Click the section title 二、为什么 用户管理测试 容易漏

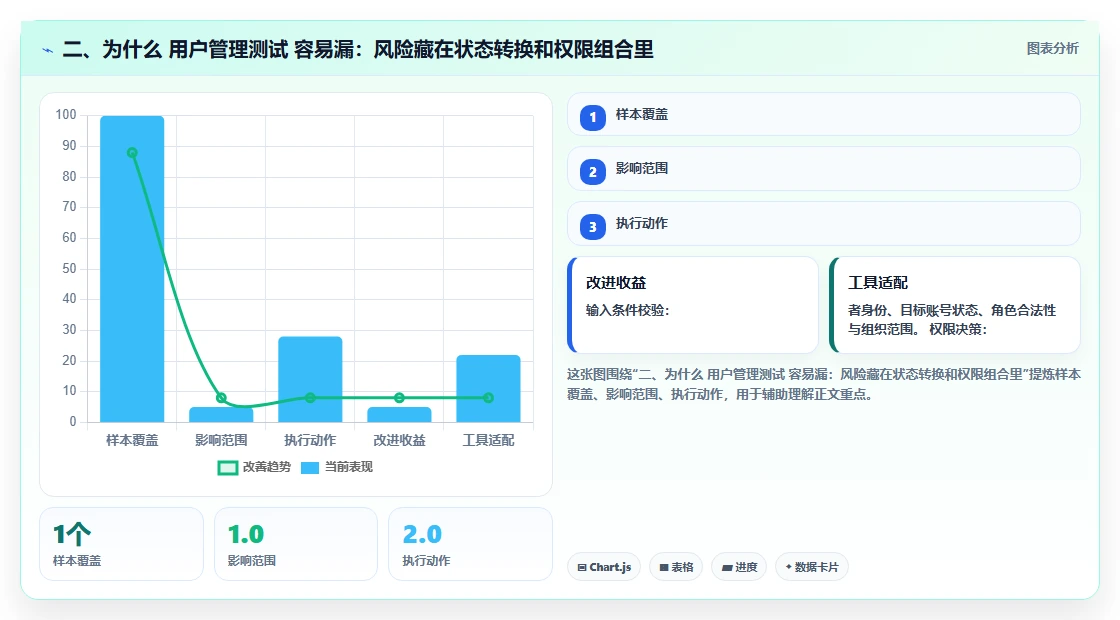pyautogui.click(x=358, y=49)
